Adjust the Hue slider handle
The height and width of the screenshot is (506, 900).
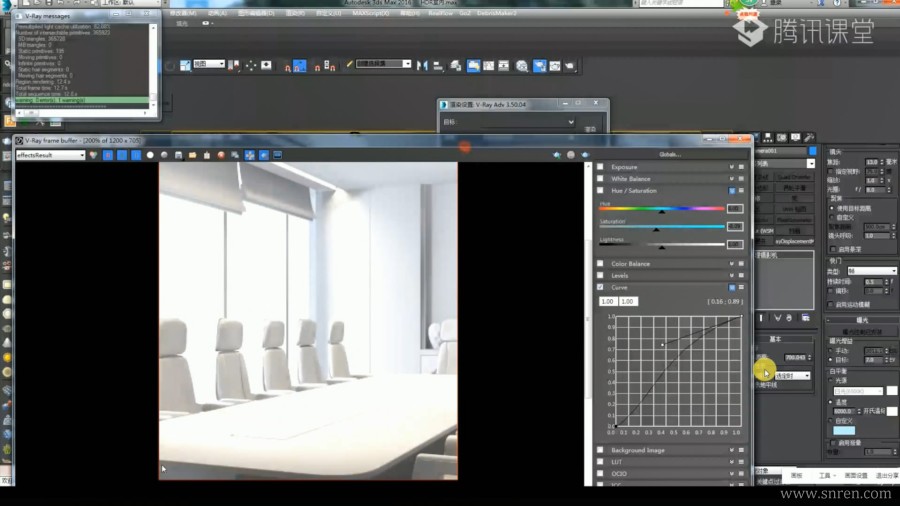662,212
